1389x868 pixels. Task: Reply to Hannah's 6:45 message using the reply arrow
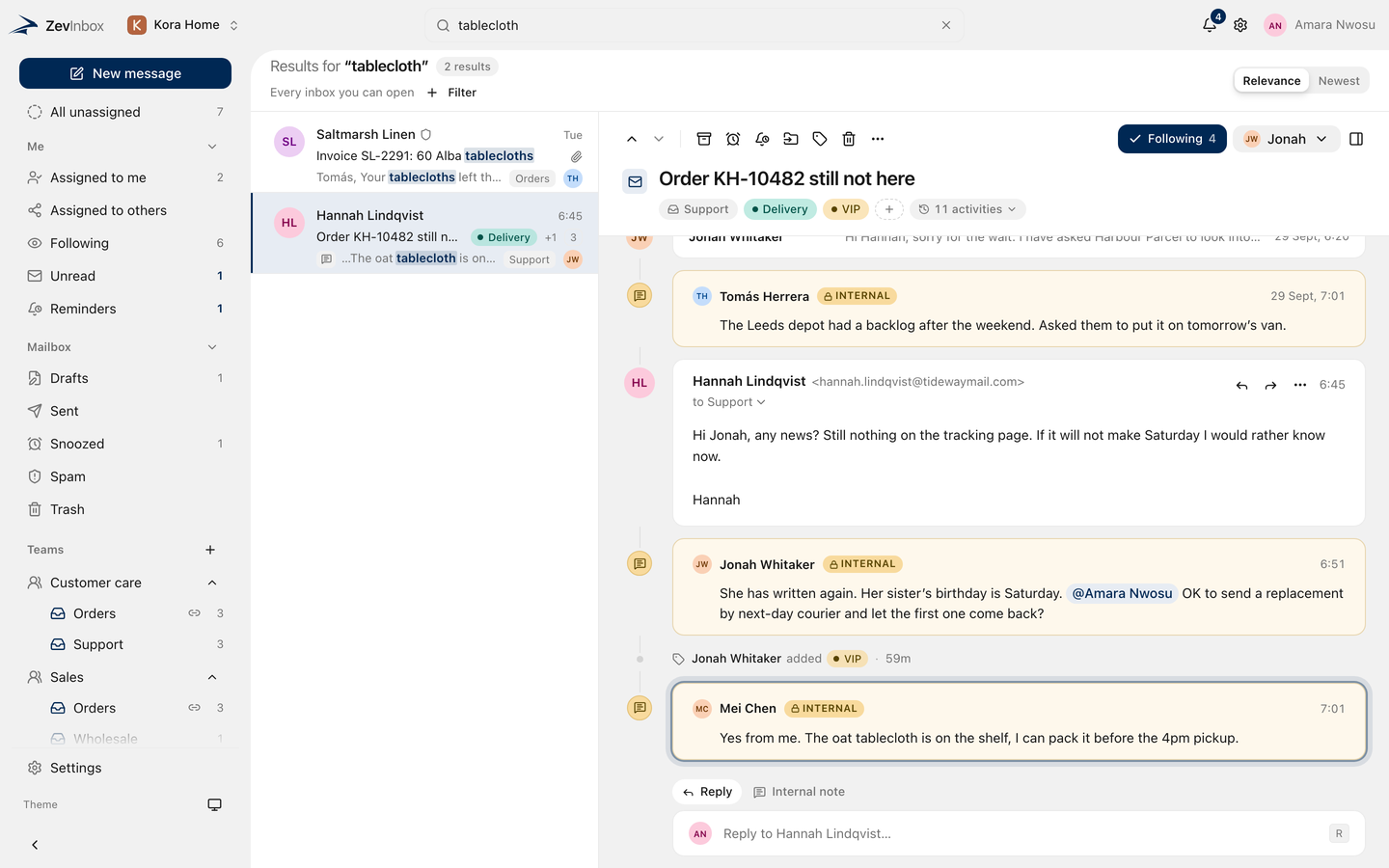[x=1242, y=385]
